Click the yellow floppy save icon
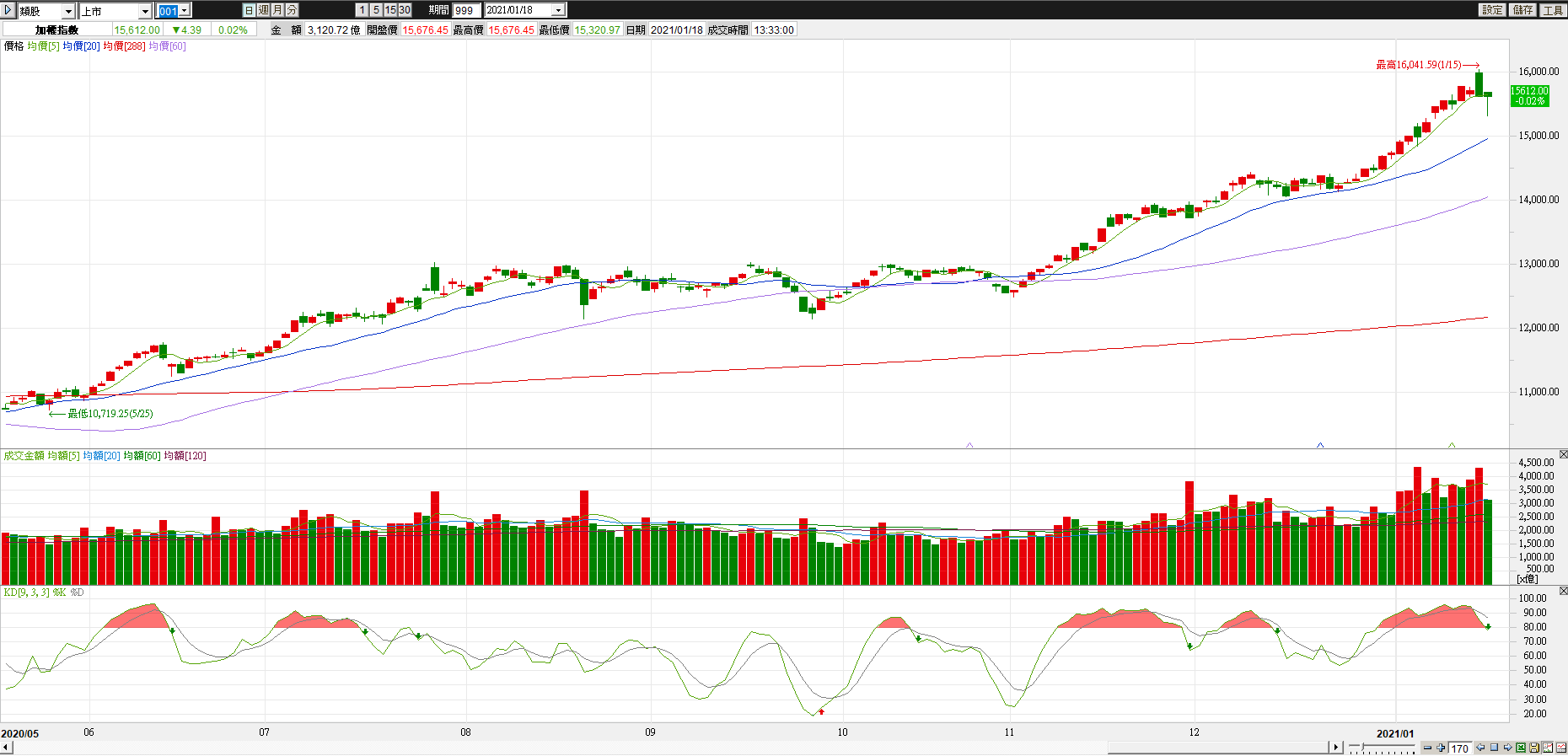1568x756 pixels. [x=1534, y=748]
